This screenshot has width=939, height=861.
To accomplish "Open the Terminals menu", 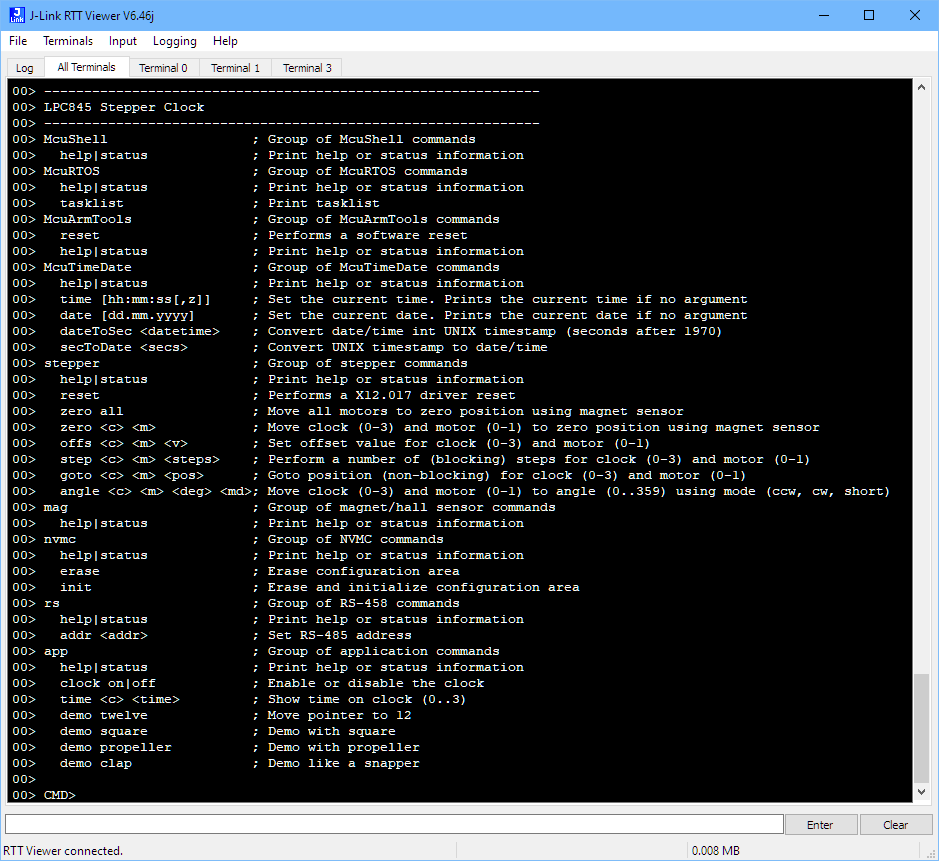I will click(x=68, y=41).
